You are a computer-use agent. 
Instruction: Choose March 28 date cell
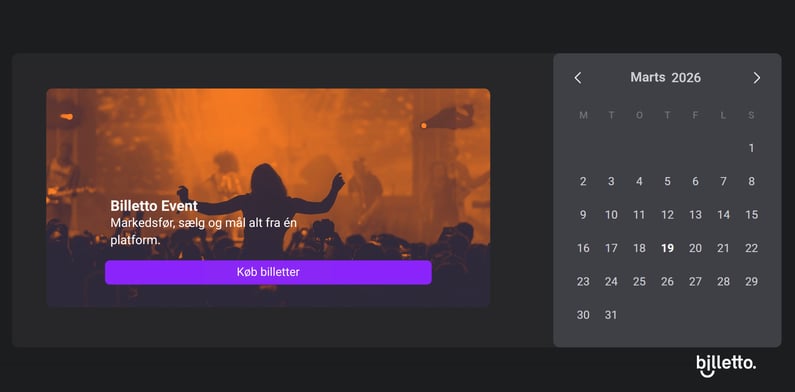coord(724,281)
